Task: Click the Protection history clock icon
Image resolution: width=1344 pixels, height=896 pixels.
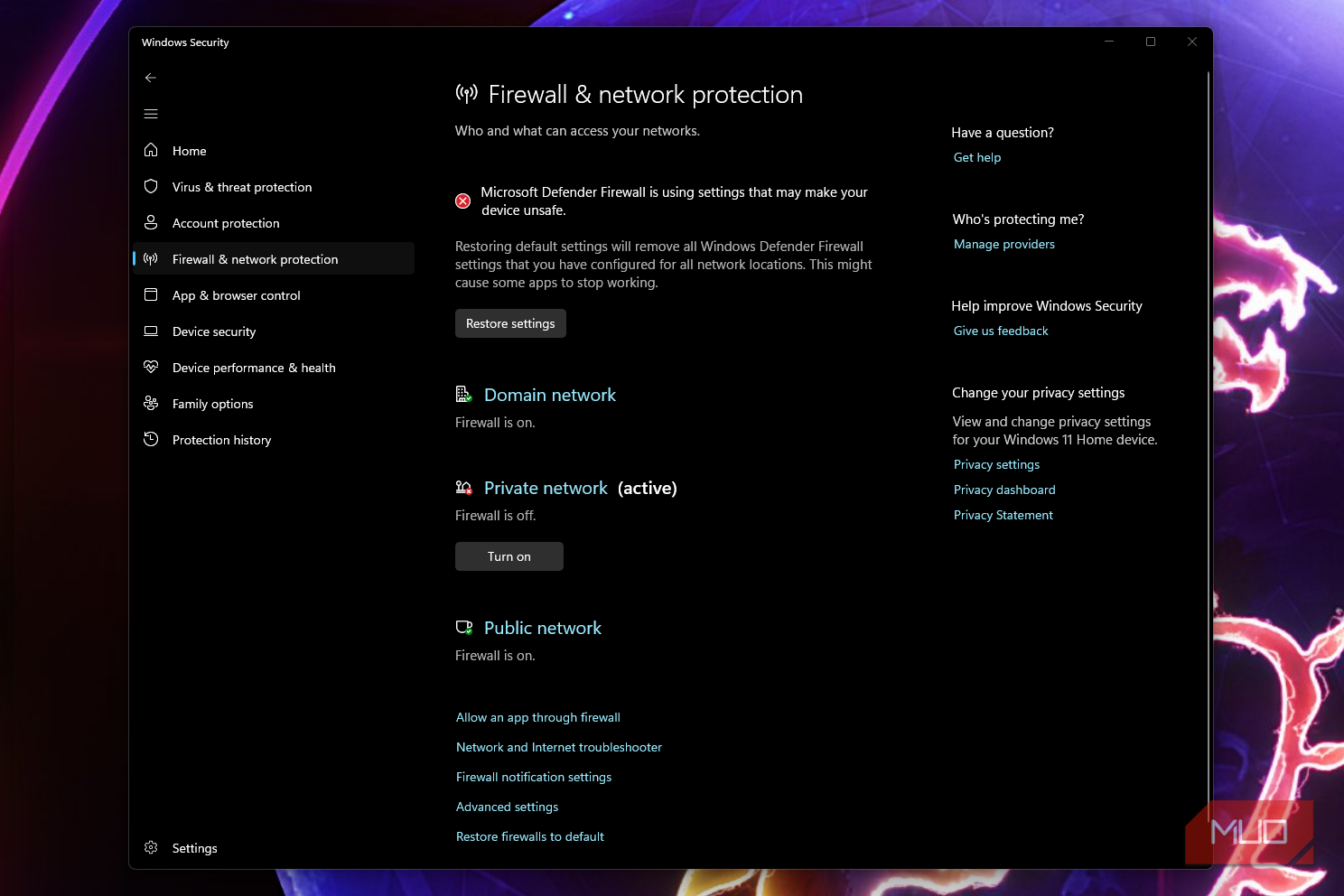Action: pyautogui.click(x=151, y=439)
